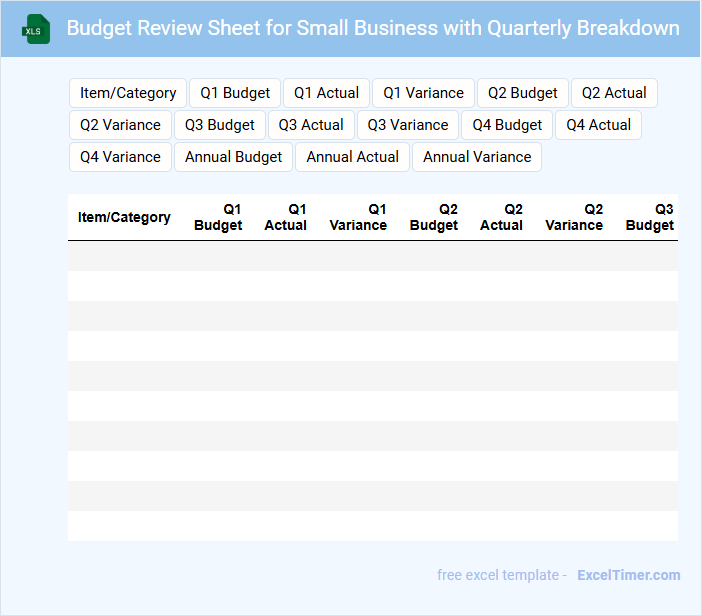
Task: Pick the Q4 Variance tag
Action: (120, 157)
